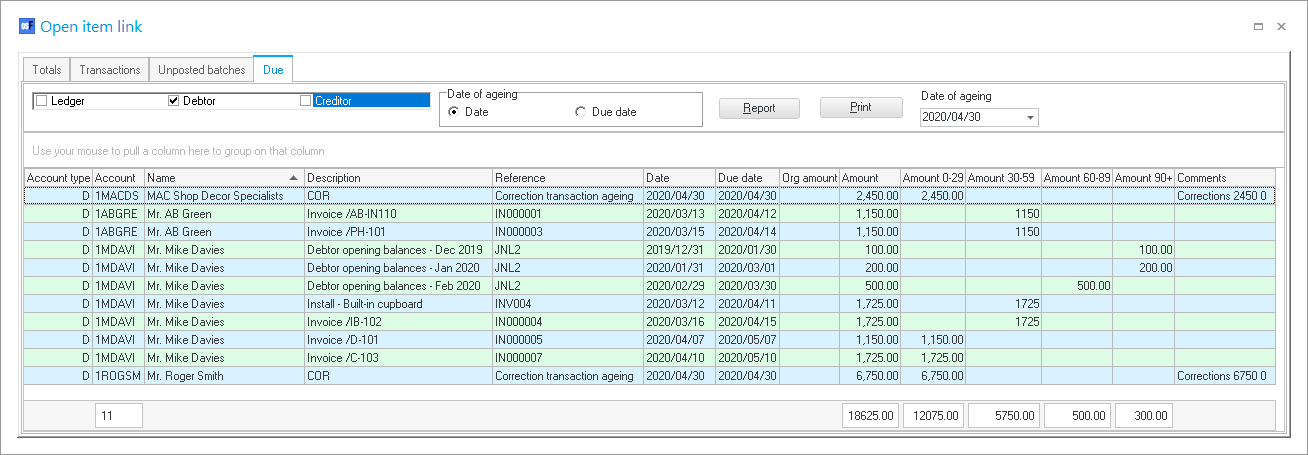Tick the Creditor checkbox
This screenshot has width=1308, height=455.
(306, 101)
